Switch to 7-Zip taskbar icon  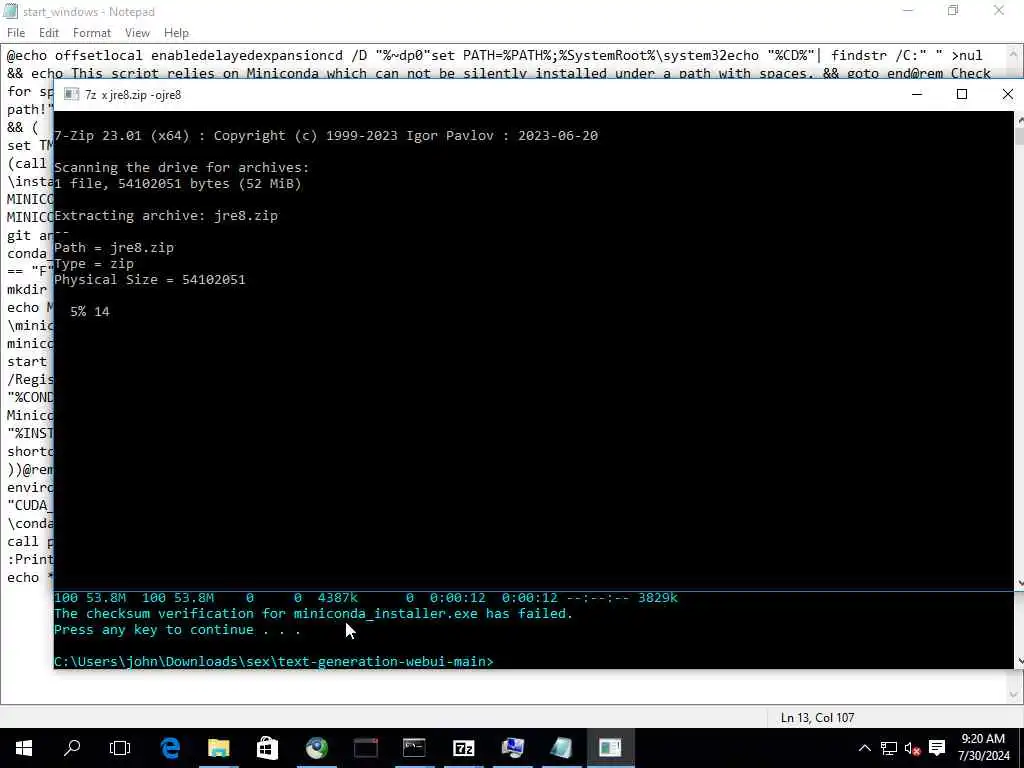pyautogui.click(x=464, y=748)
